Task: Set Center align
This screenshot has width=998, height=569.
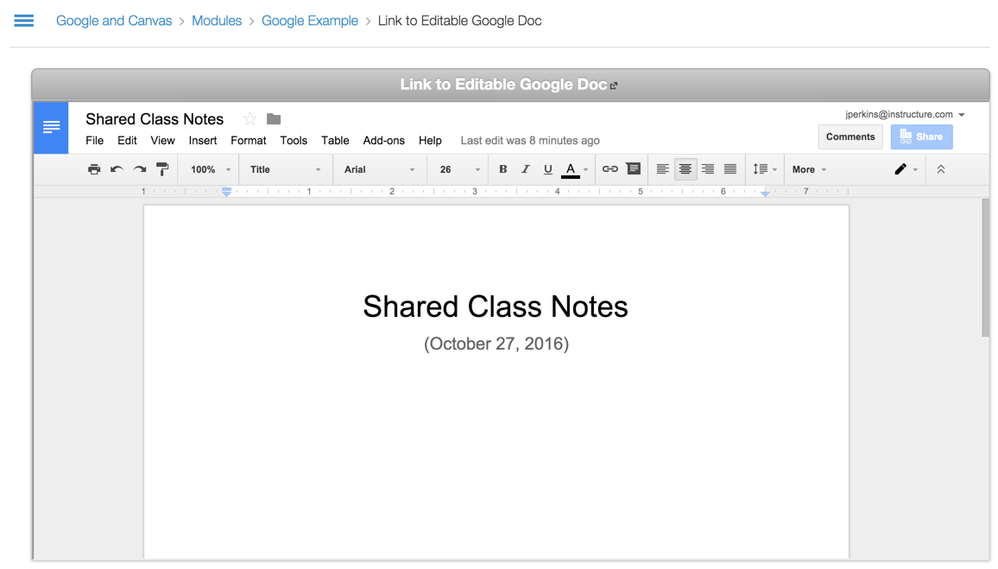Action: (685, 169)
